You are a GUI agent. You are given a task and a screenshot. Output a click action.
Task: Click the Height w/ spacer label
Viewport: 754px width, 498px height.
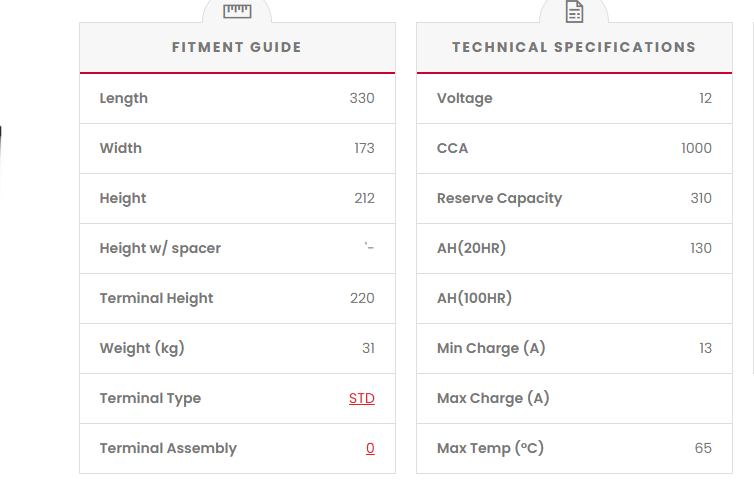pos(160,248)
